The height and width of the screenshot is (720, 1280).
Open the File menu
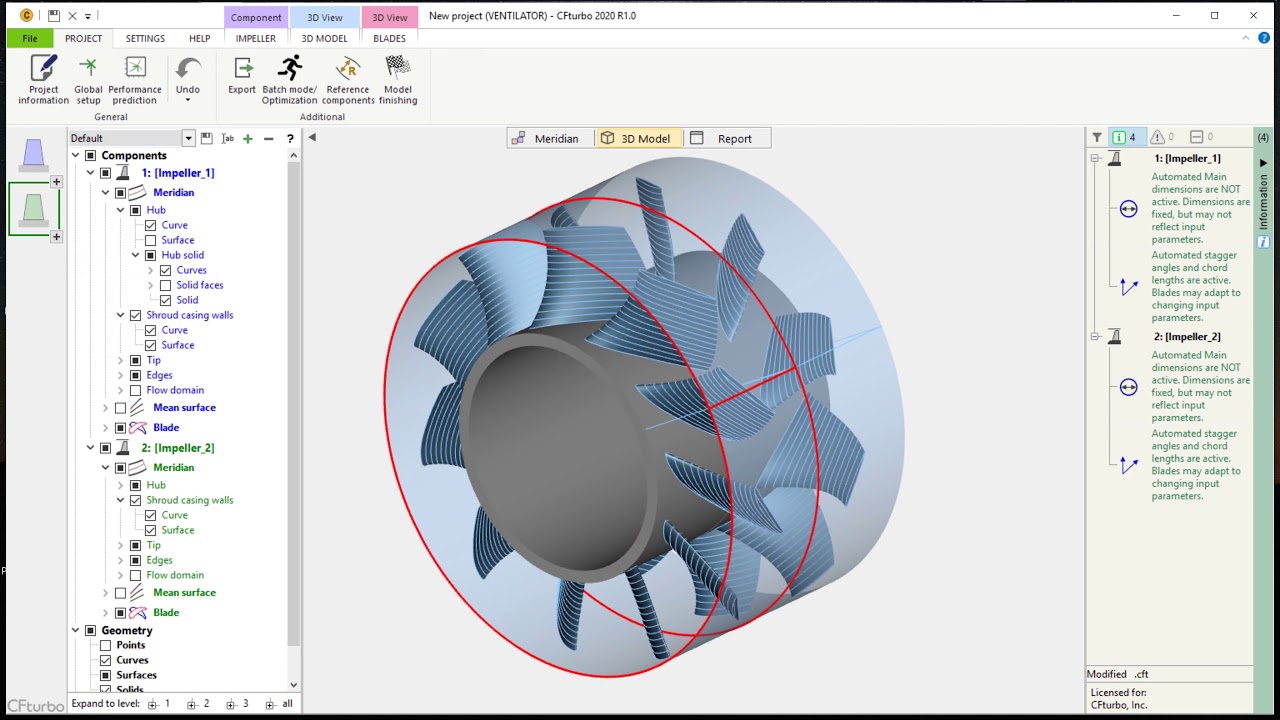[30, 38]
